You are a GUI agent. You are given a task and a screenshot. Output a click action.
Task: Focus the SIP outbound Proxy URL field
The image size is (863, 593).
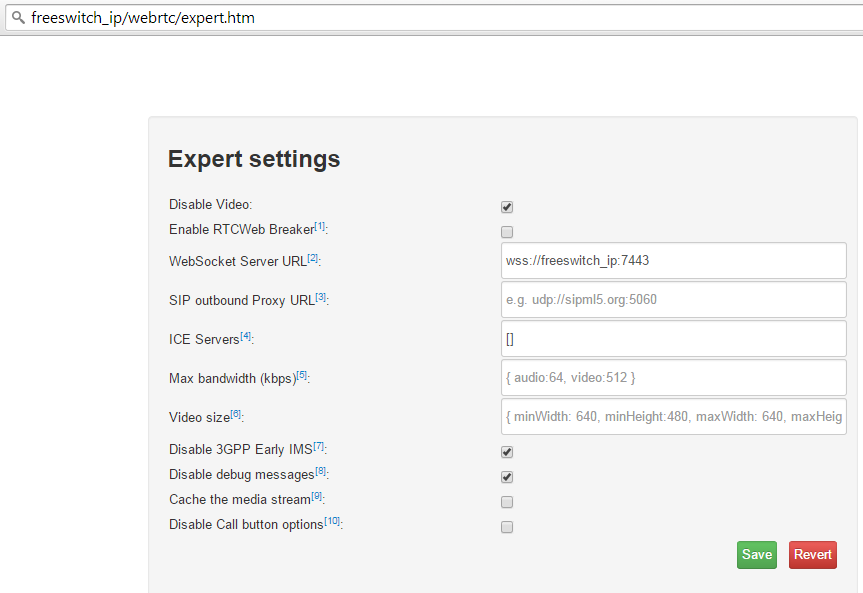pos(674,300)
